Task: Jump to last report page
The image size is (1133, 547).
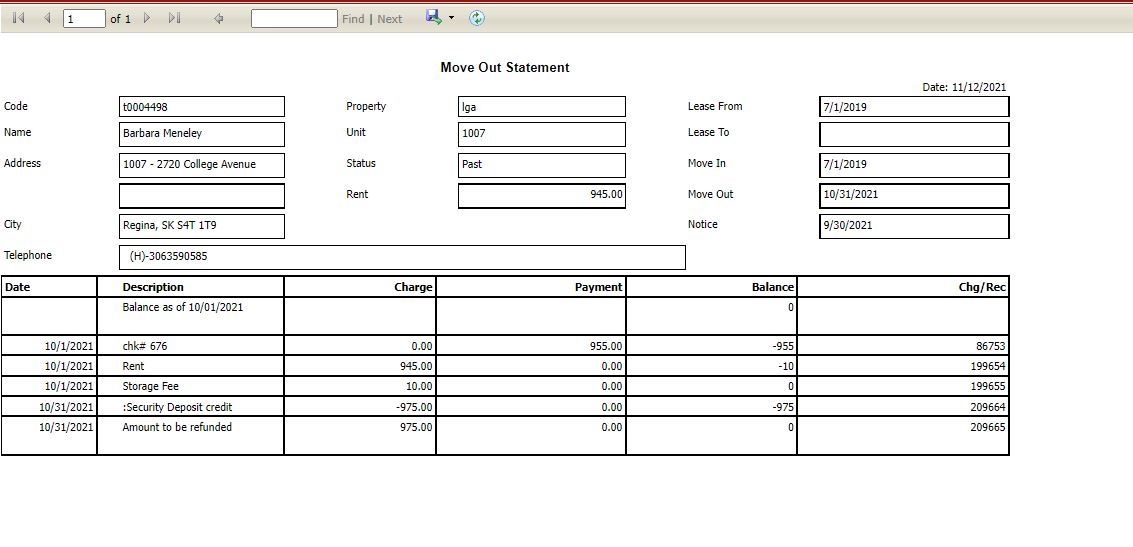Action: coord(174,18)
